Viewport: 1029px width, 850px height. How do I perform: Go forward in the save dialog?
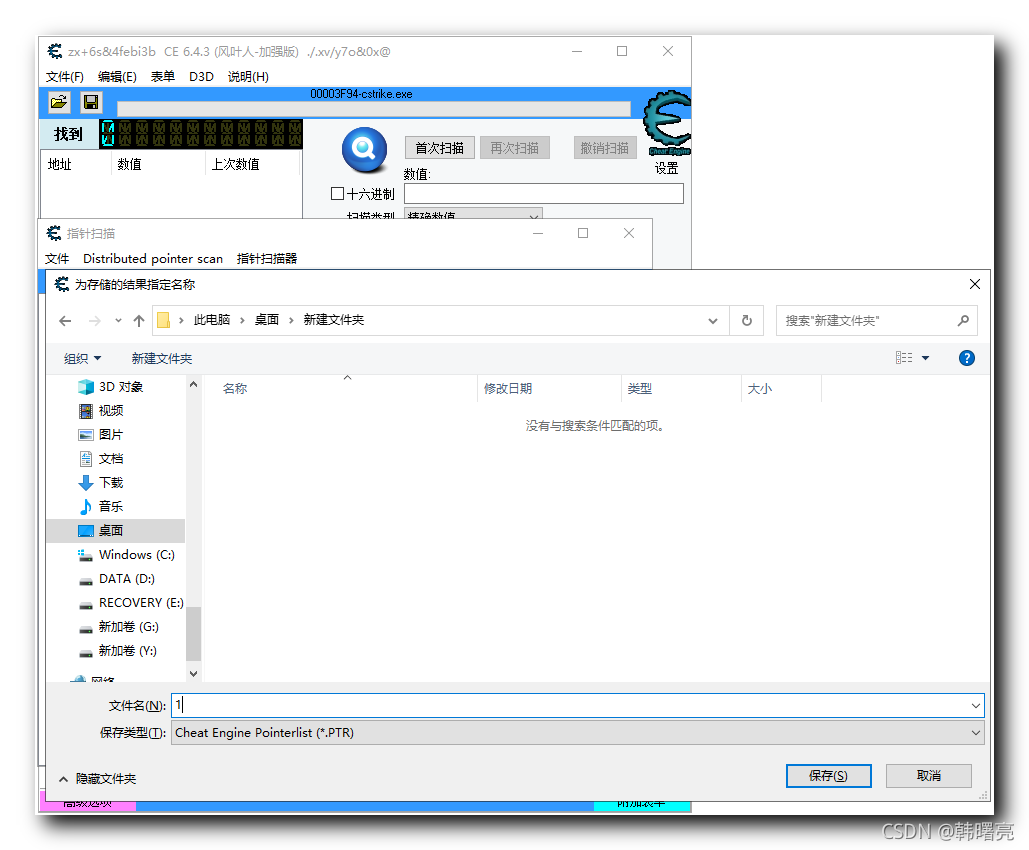pos(94,321)
